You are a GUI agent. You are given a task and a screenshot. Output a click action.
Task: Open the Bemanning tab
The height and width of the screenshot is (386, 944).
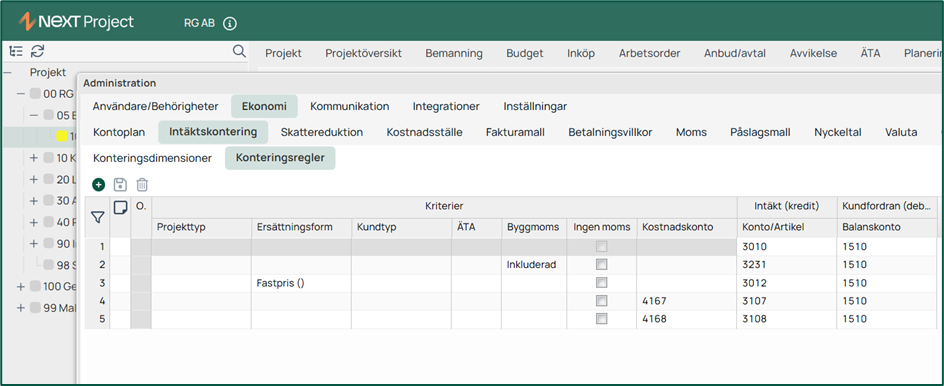[x=454, y=53]
